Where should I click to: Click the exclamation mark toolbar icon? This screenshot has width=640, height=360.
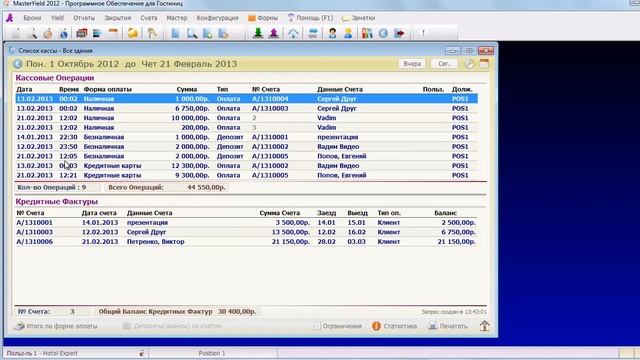pos(423,33)
